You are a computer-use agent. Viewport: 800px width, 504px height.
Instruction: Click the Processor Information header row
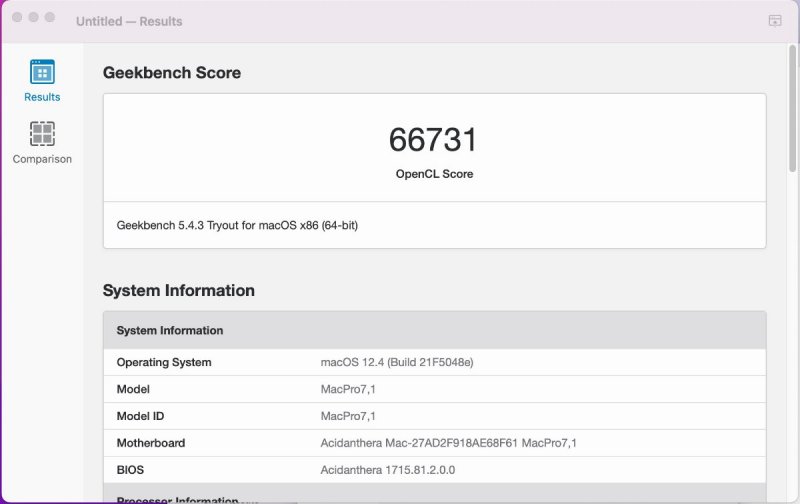(435, 493)
